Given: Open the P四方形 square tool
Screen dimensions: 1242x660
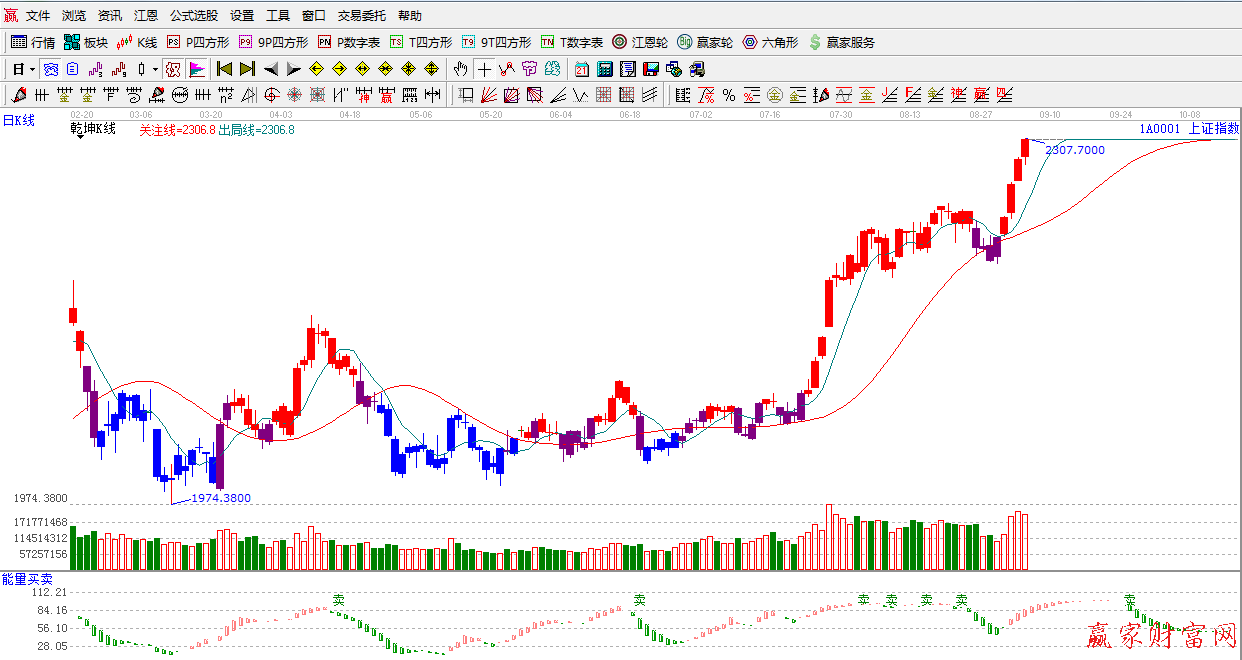Looking at the screenshot, I should pyautogui.click(x=198, y=42).
